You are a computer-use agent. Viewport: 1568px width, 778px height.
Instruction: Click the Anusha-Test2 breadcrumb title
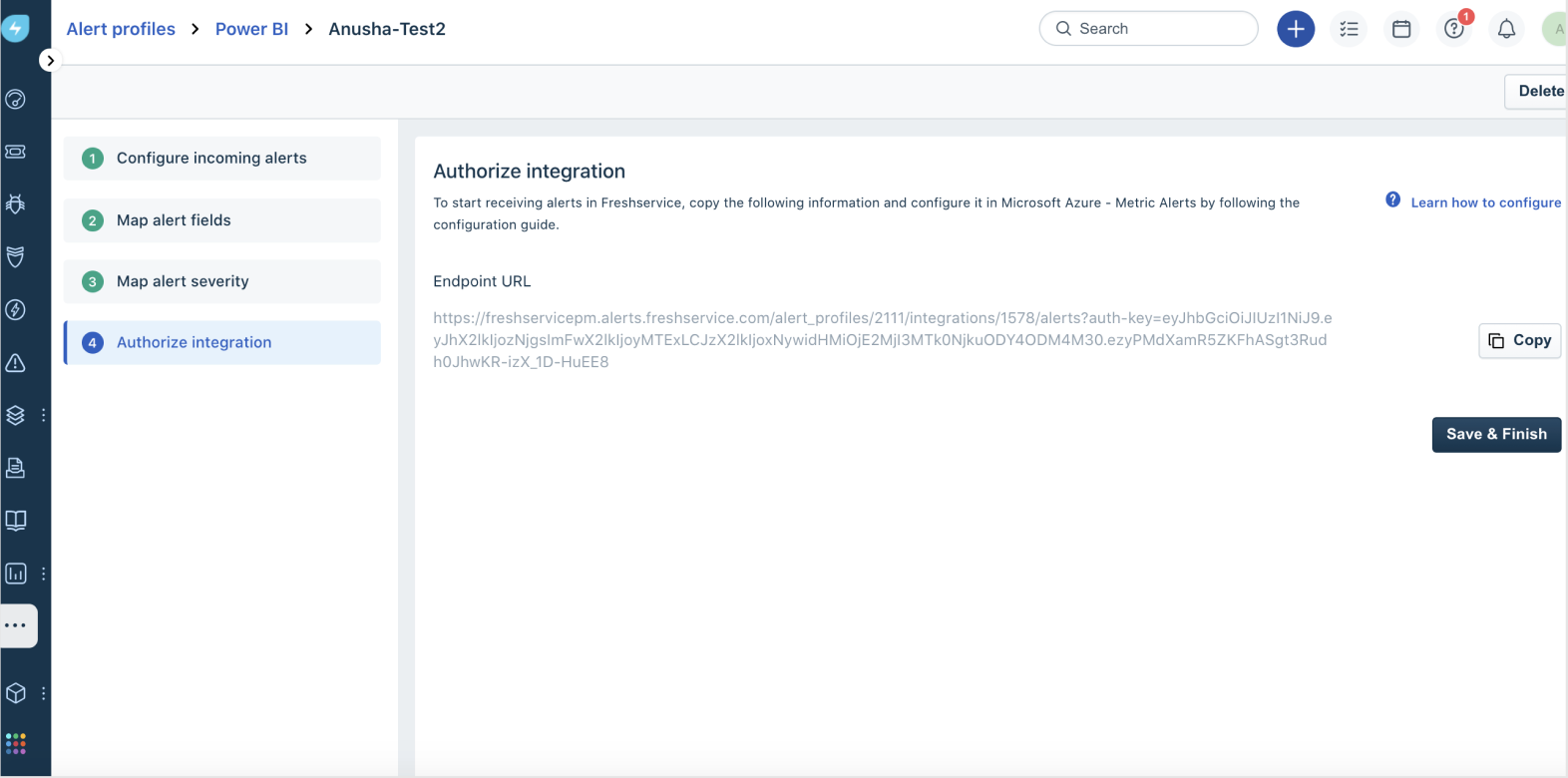pyautogui.click(x=387, y=29)
